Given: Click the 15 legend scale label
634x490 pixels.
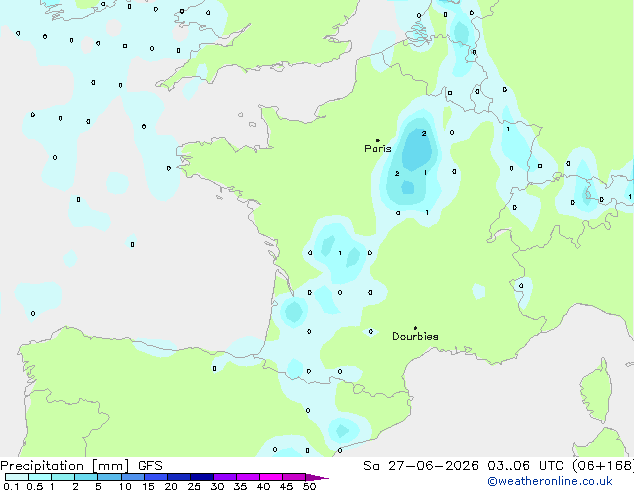Looking at the screenshot, I should [x=148, y=486].
